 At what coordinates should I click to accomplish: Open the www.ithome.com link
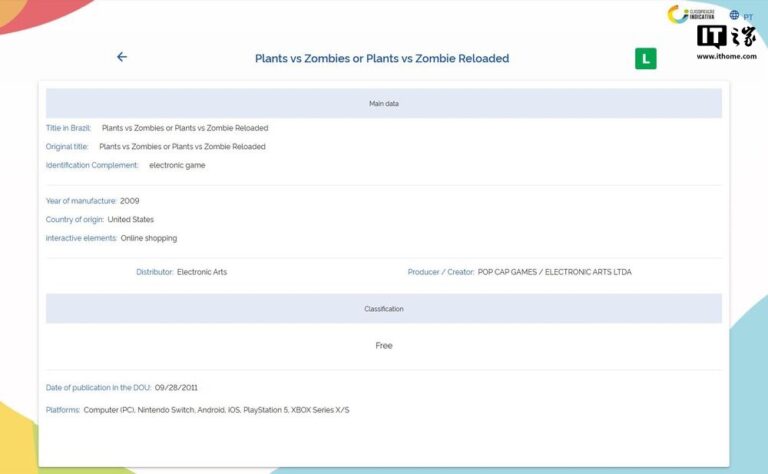tap(726, 56)
